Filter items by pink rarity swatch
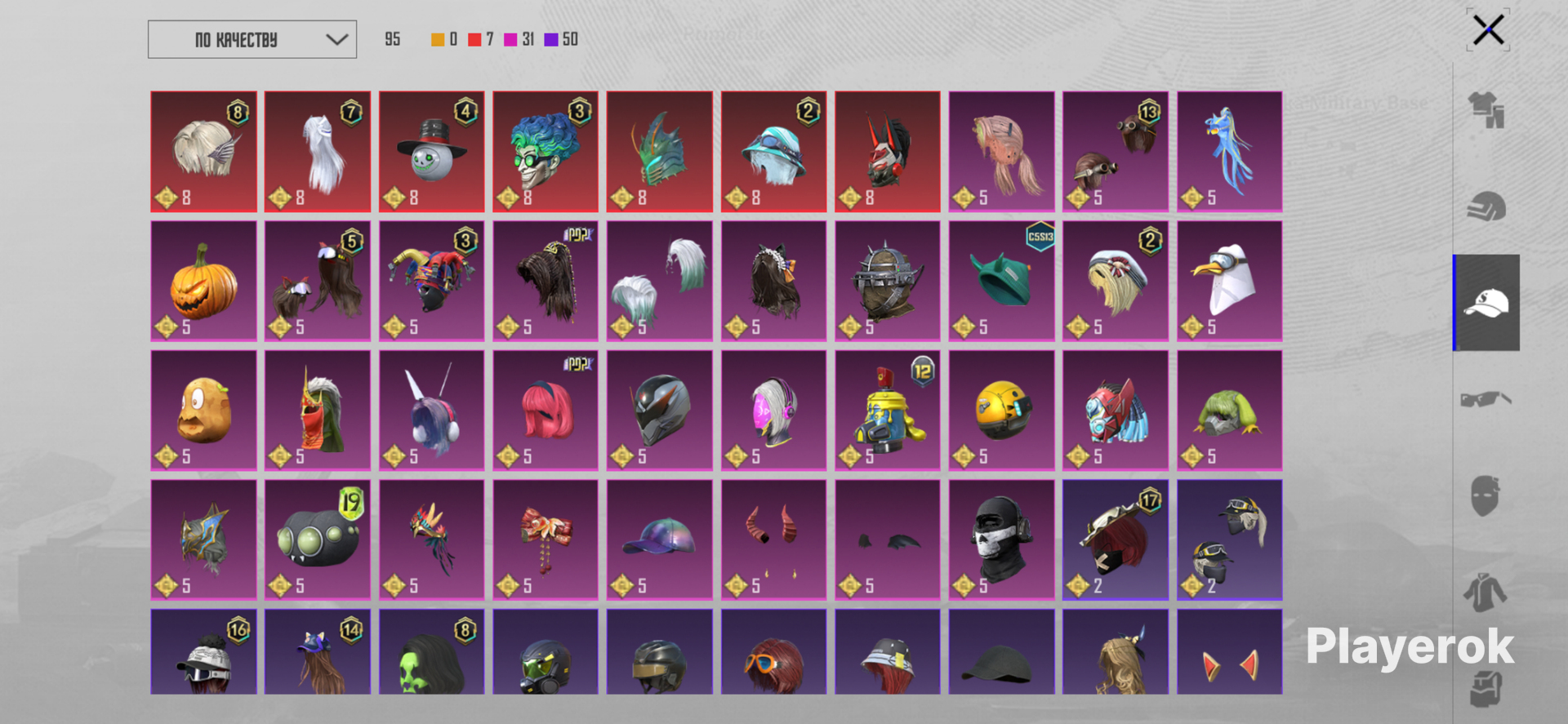Image resolution: width=1568 pixels, height=724 pixels. pos(510,39)
